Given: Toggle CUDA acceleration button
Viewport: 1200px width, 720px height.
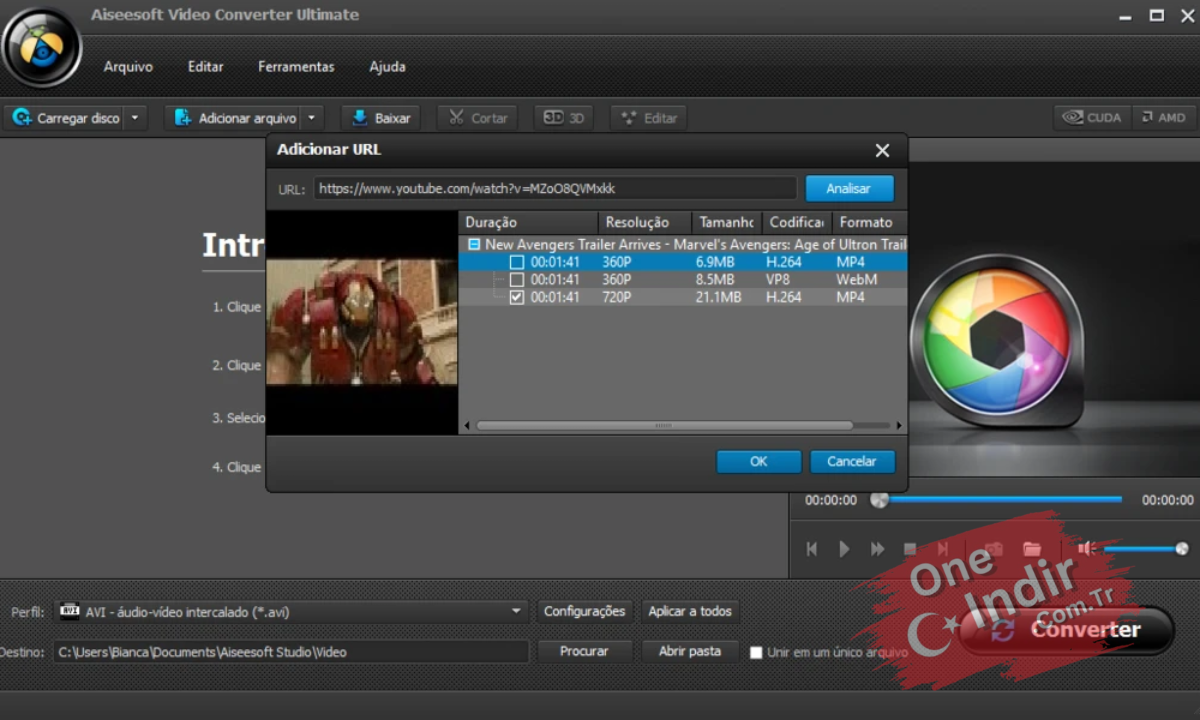Looking at the screenshot, I should coord(1092,117).
